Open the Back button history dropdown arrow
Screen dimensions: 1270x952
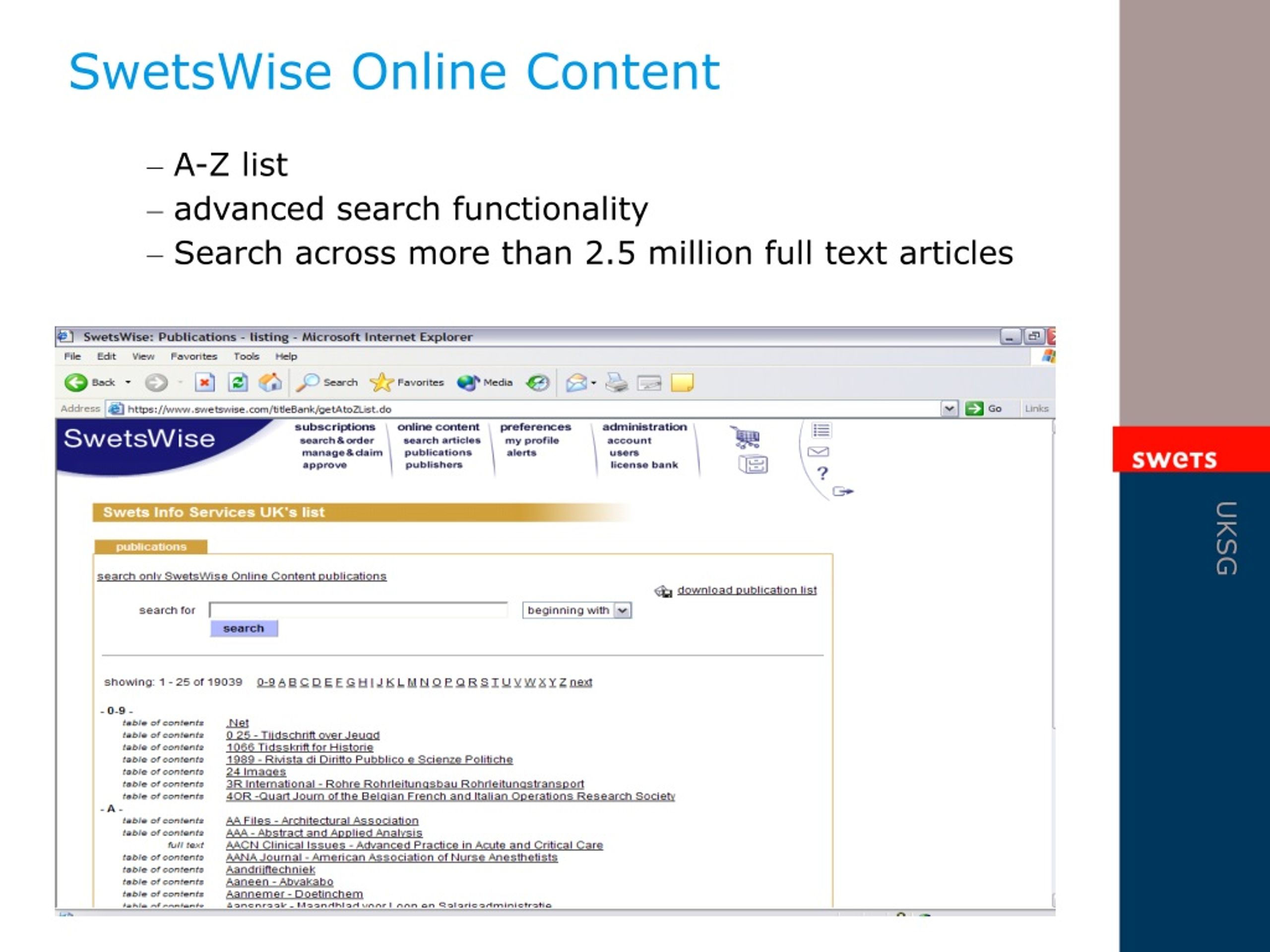tap(128, 382)
